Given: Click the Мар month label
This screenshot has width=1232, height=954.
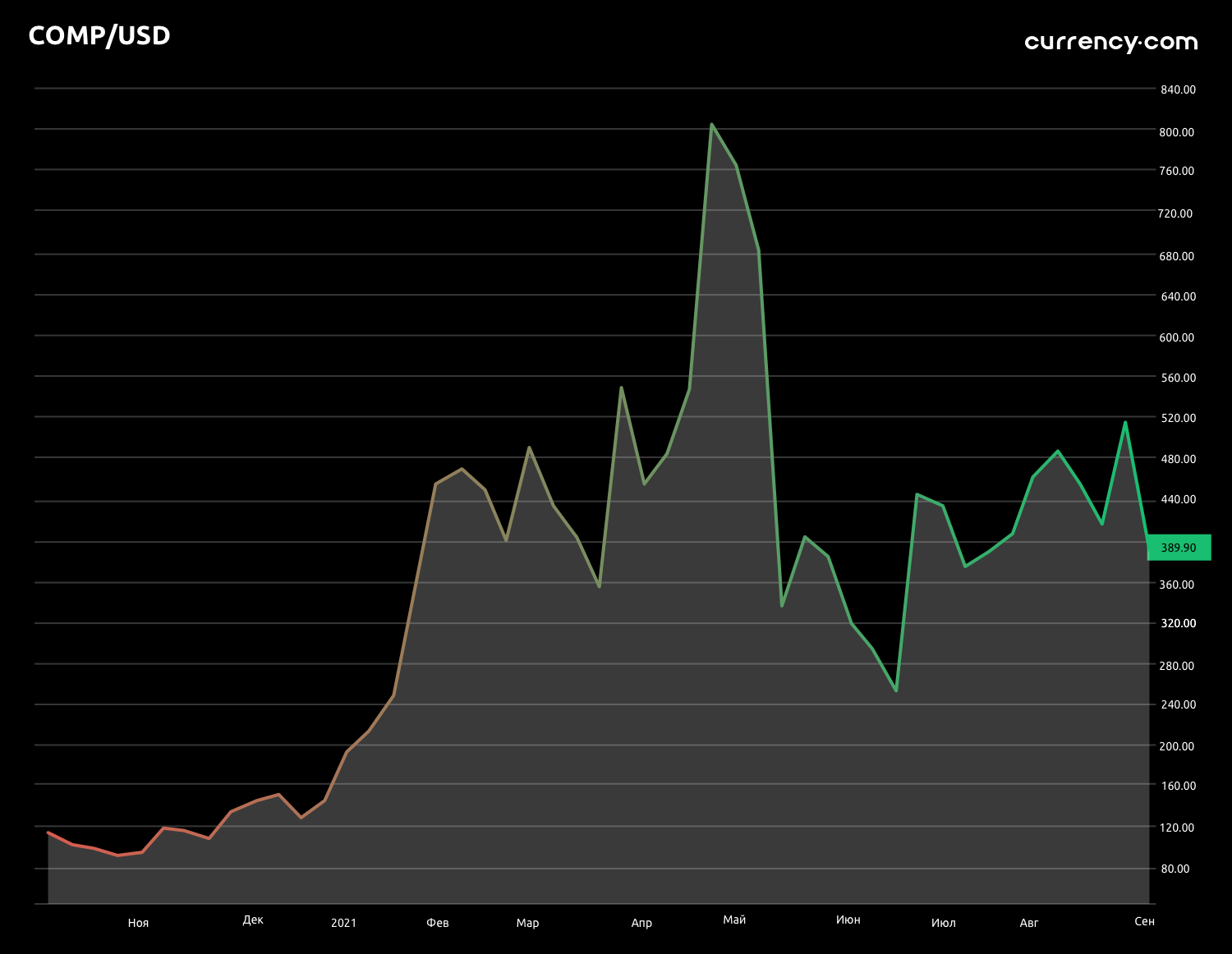Looking at the screenshot, I should (527, 923).
